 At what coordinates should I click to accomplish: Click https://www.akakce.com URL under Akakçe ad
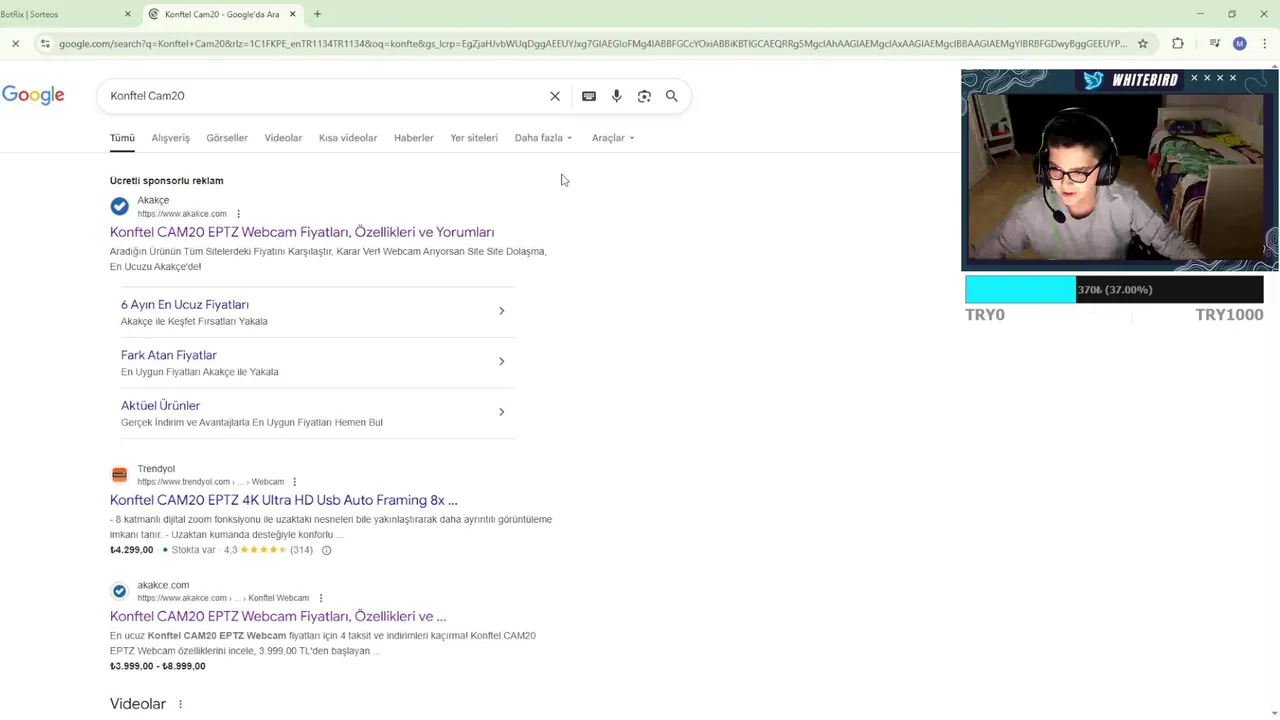pyautogui.click(x=182, y=214)
